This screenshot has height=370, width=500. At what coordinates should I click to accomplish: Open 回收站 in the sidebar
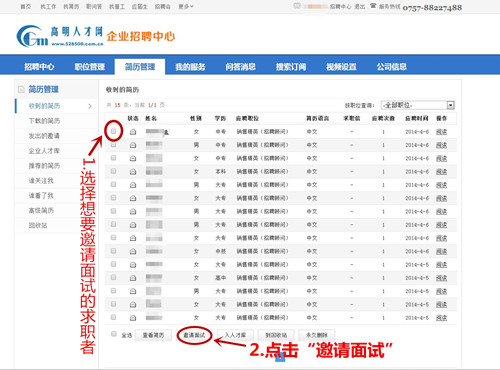(x=38, y=226)
